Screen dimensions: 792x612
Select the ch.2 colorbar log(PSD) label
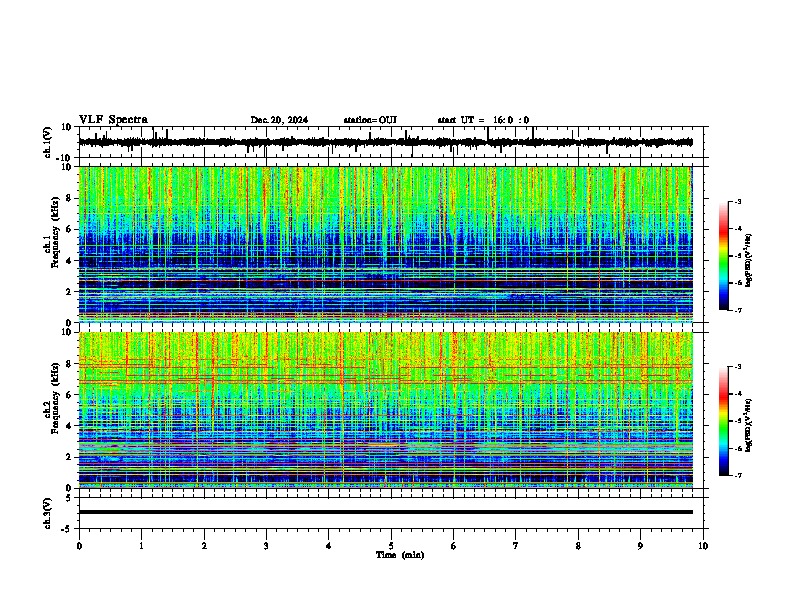[748, 425]
